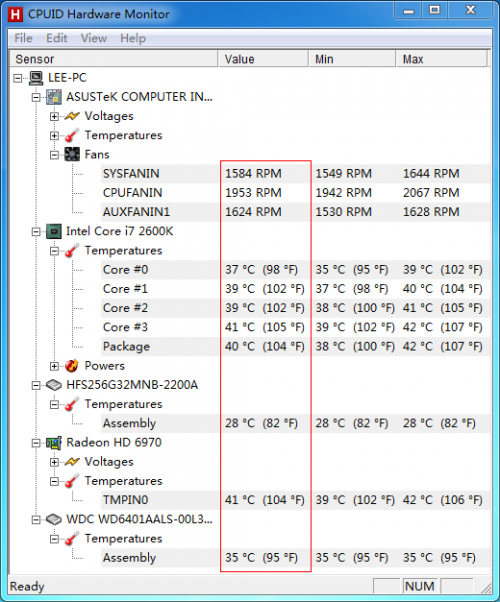
Task: Click the Radeon HD 6970 graphics card icon
Action: tap(54, 443)
